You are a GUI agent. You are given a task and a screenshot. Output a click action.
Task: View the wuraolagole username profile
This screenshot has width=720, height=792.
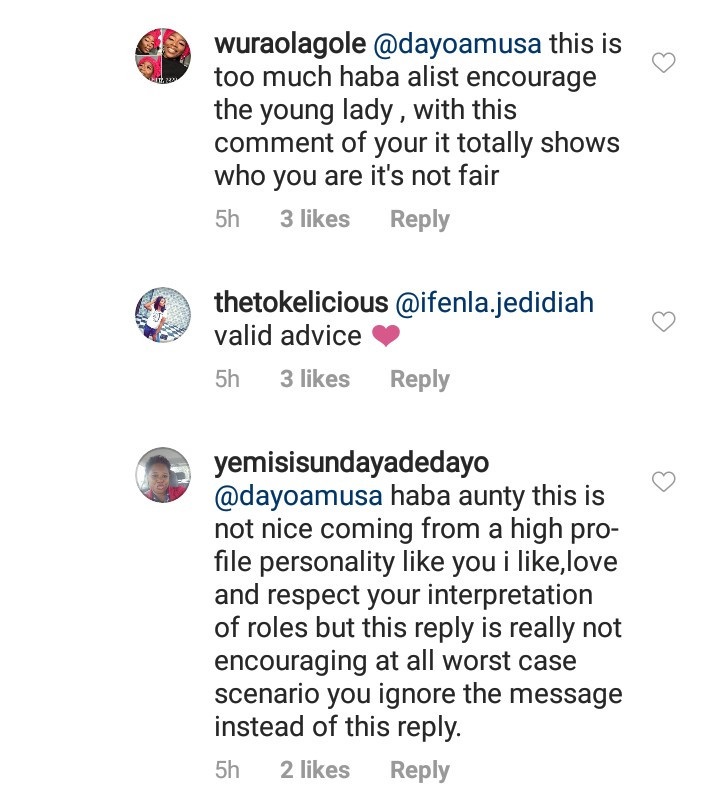click(289, 45)
